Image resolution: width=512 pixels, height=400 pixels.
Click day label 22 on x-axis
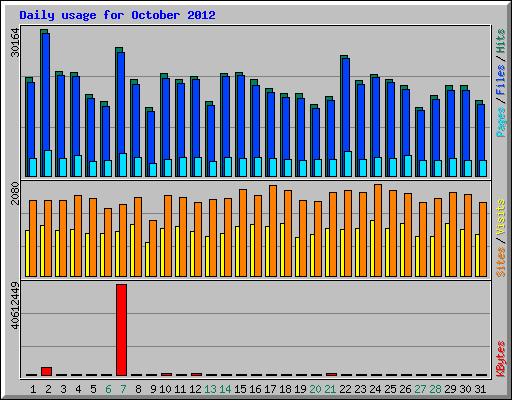(x=345, y=389)
